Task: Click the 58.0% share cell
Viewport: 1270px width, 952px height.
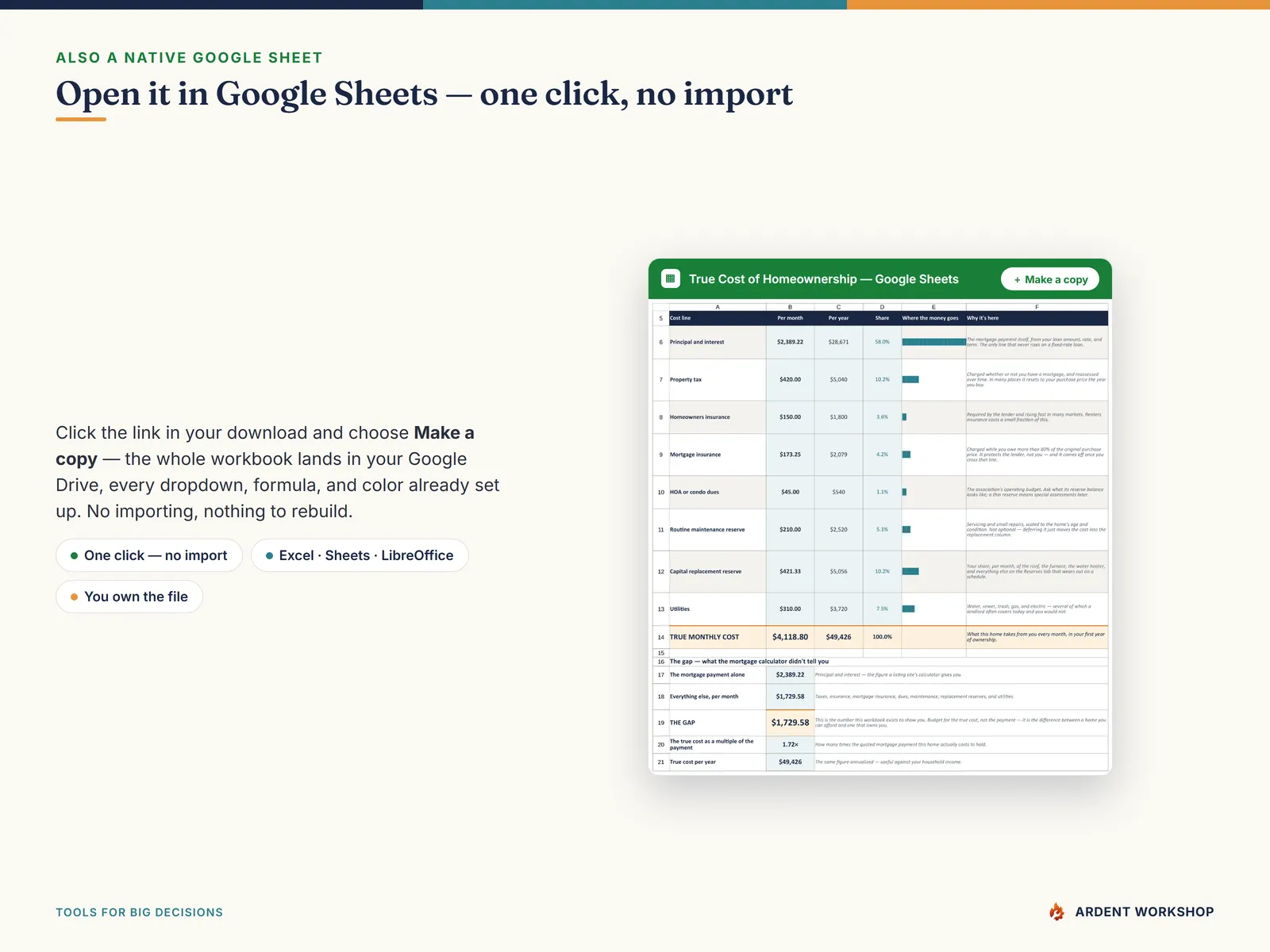Action: (882, 342)
